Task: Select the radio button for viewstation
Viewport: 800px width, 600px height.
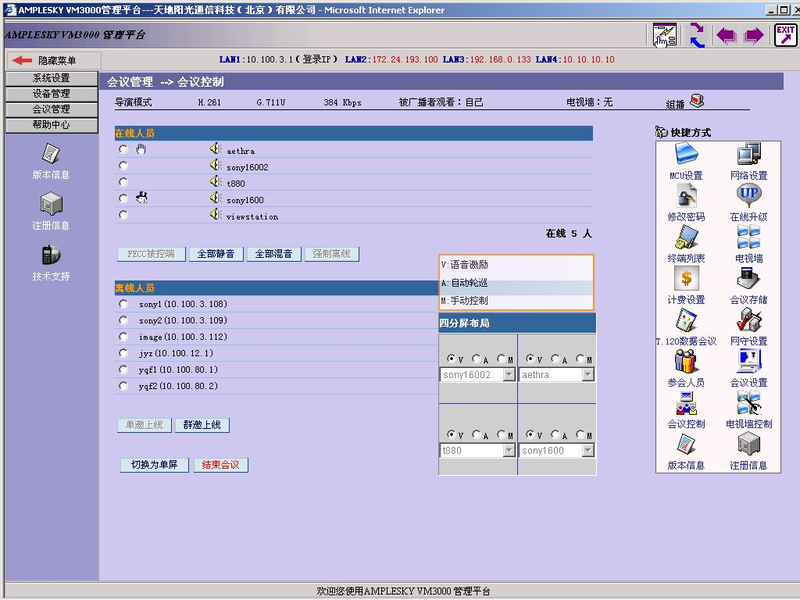Action: [x=123, y=215]
